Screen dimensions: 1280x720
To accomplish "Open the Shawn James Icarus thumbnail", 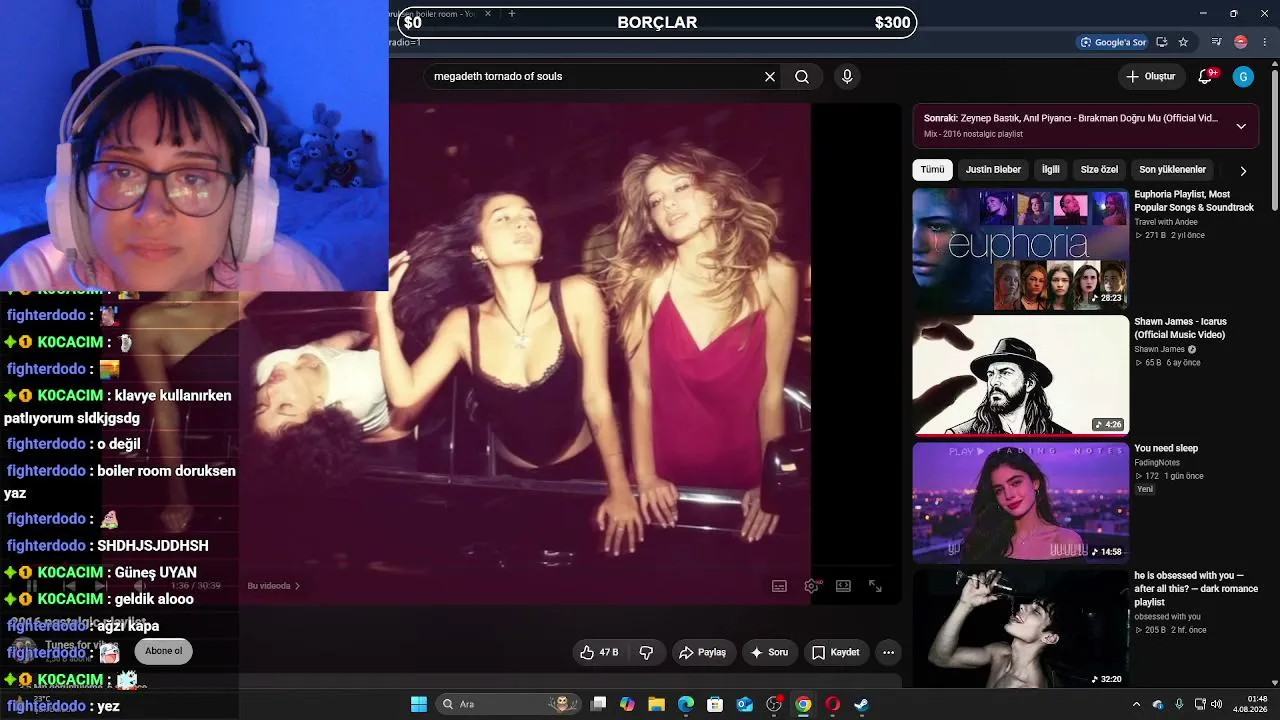I will (x=1020, y=375).
